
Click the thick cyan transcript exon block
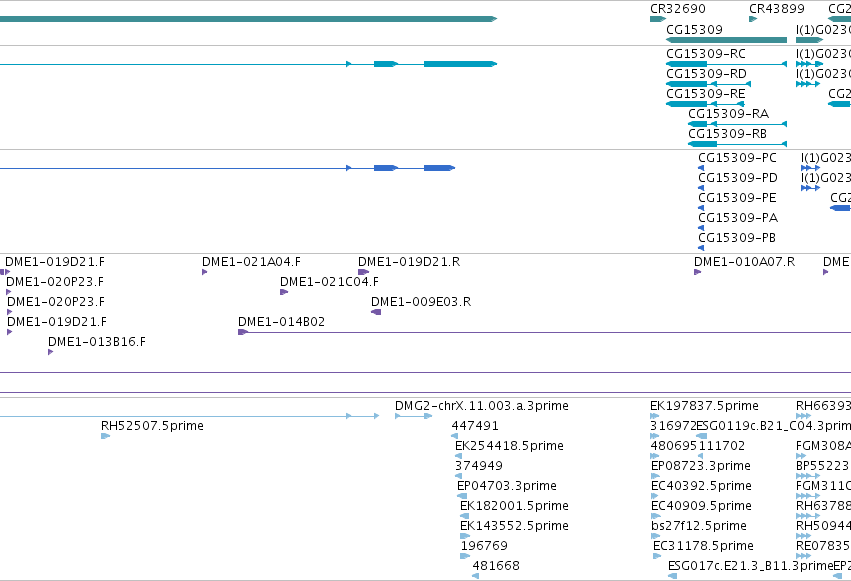460,64
